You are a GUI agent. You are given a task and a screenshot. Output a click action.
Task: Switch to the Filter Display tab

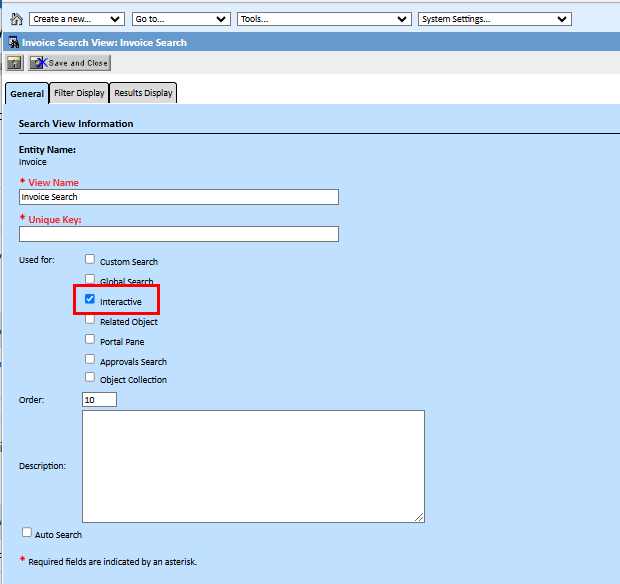click(79, 93)
